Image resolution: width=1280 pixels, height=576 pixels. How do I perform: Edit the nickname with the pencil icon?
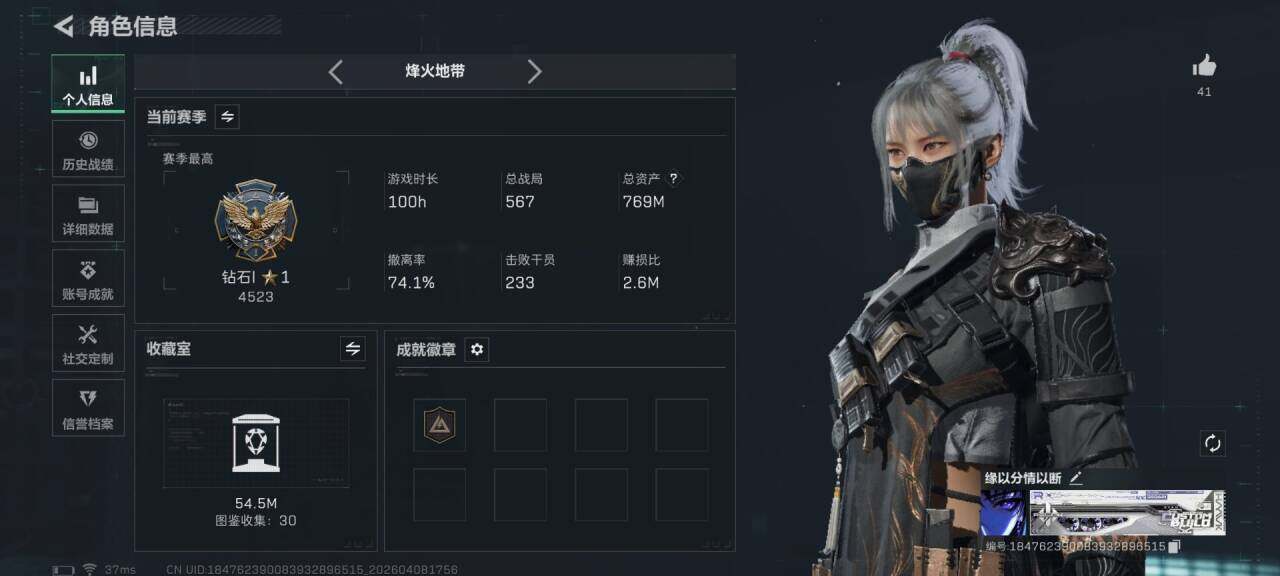(x=1076, y=478)
